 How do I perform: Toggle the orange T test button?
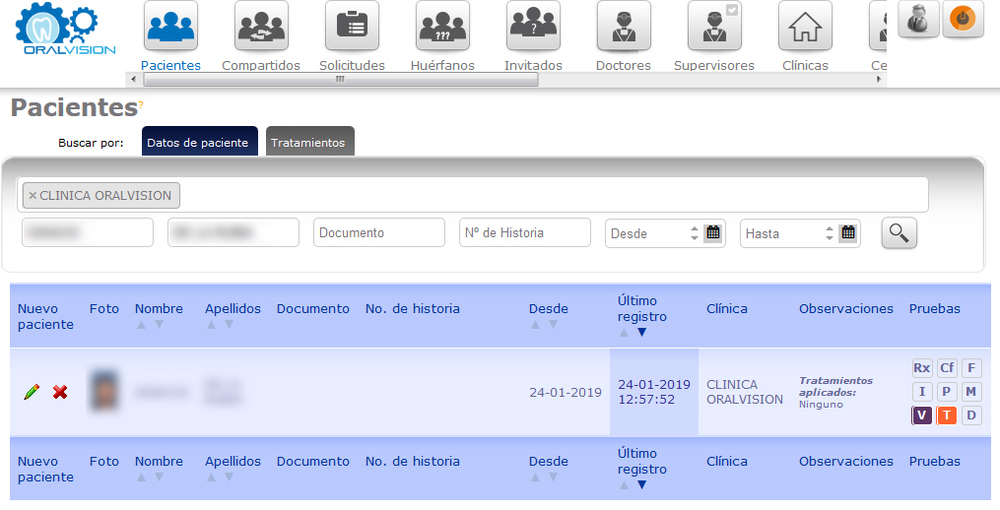pyautogui.click(x=946, y=415)
